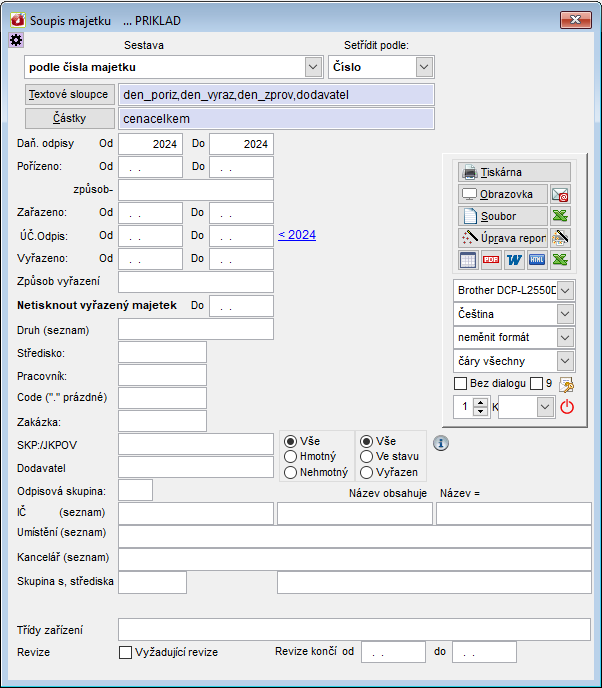The image size is (602, 688).
Task: Click the red power icon
Action: tap(567, 407)
